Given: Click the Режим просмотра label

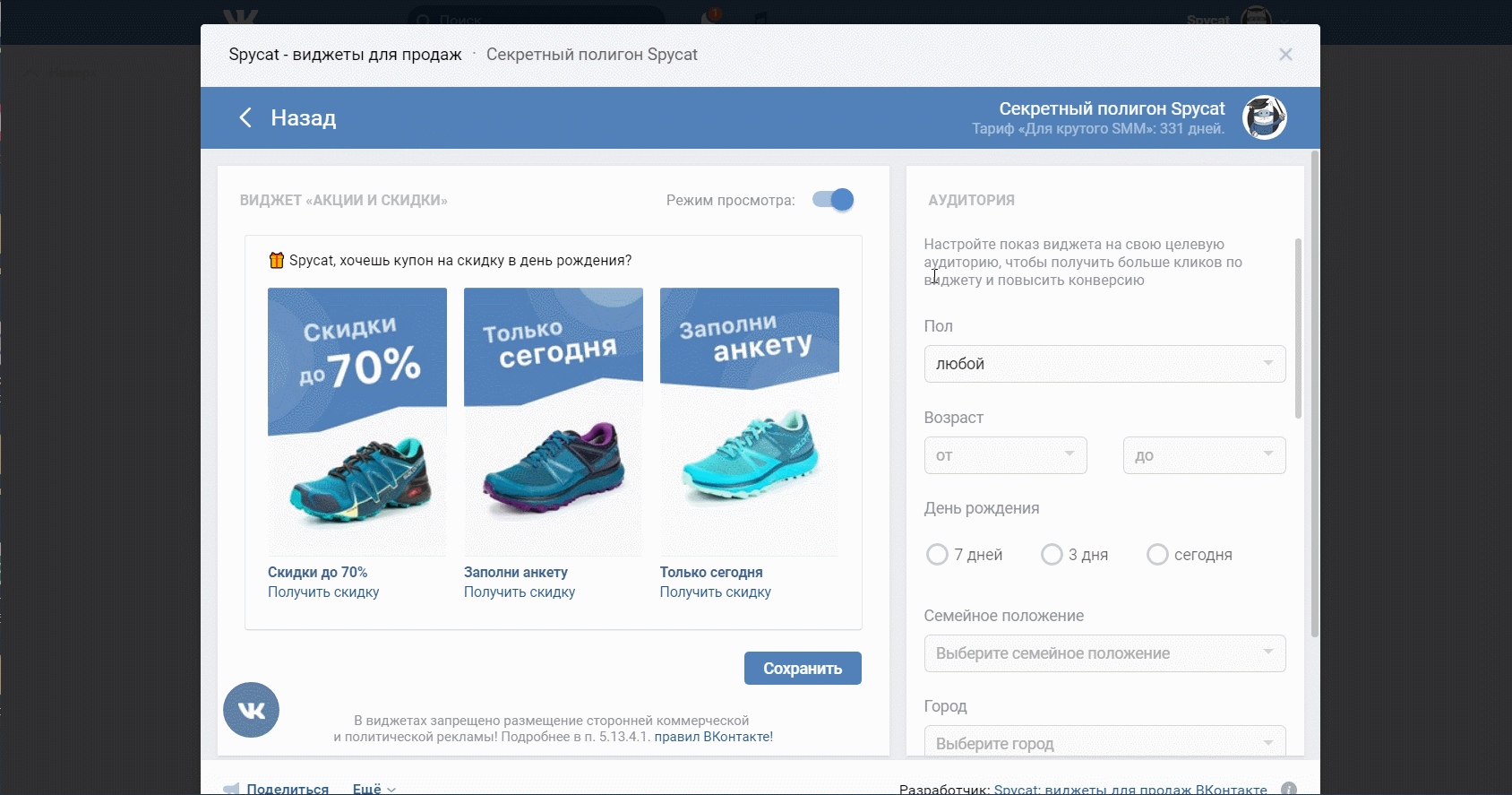Looking at the screenshot, I should point(730,200).
